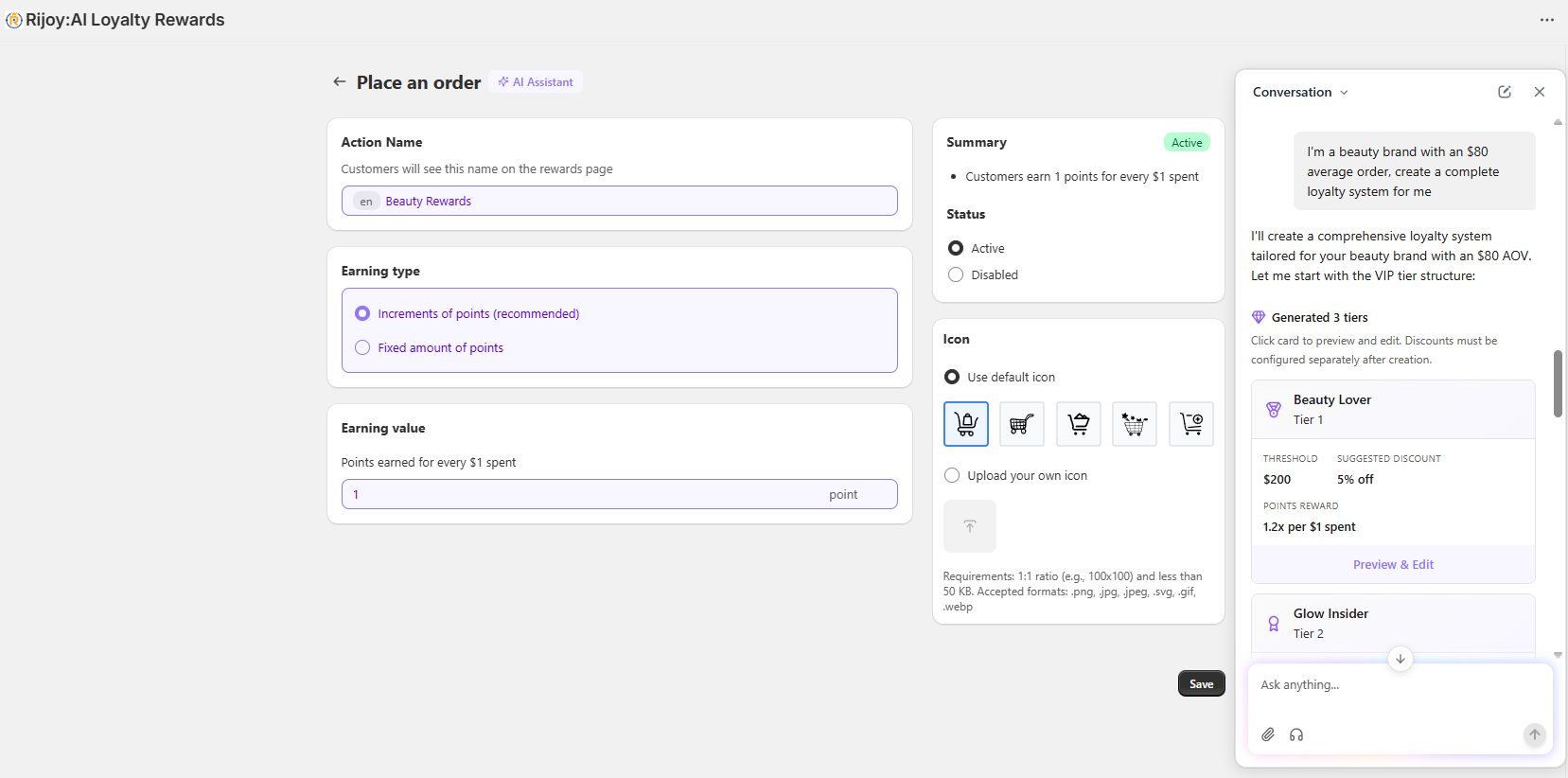Screen dimensions: 1568x778
Task: Click the Rijoy:AI Loyalty Rewards title
Action: (x=125, y=20)
